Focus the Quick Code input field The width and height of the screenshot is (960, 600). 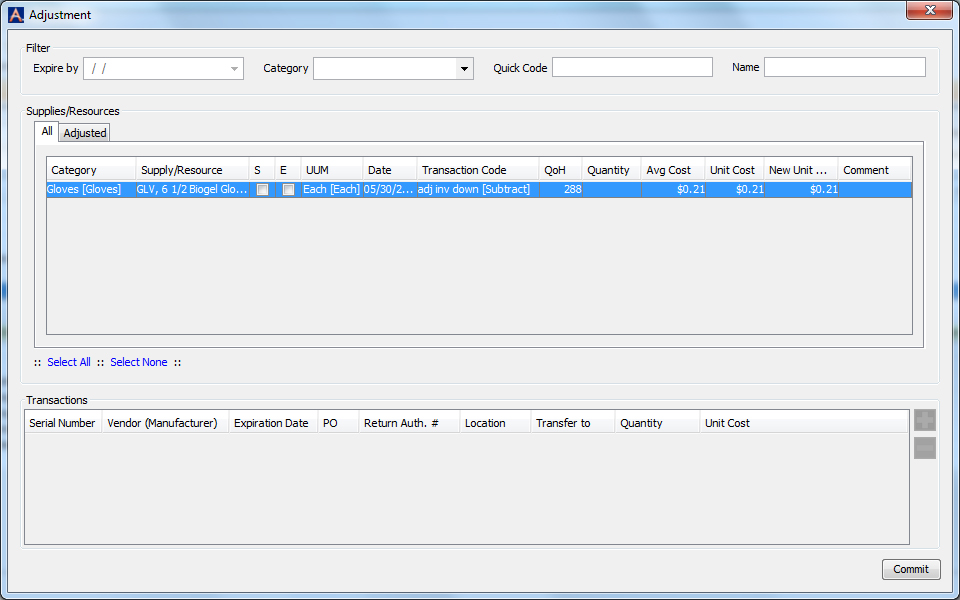[x=632, y=68]
